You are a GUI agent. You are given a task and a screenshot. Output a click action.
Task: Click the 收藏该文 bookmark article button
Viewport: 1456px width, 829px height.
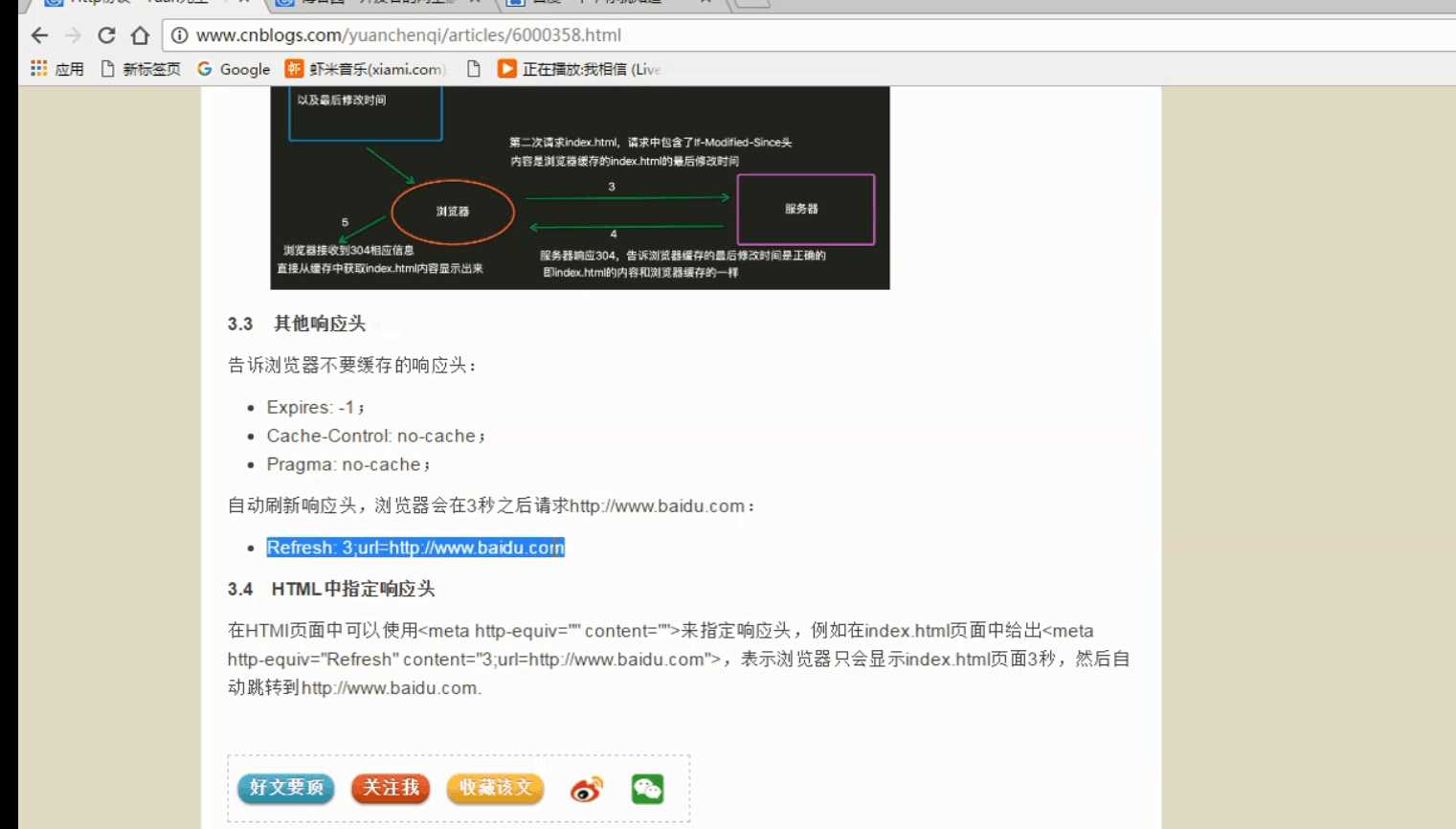(x=495, y=788)
